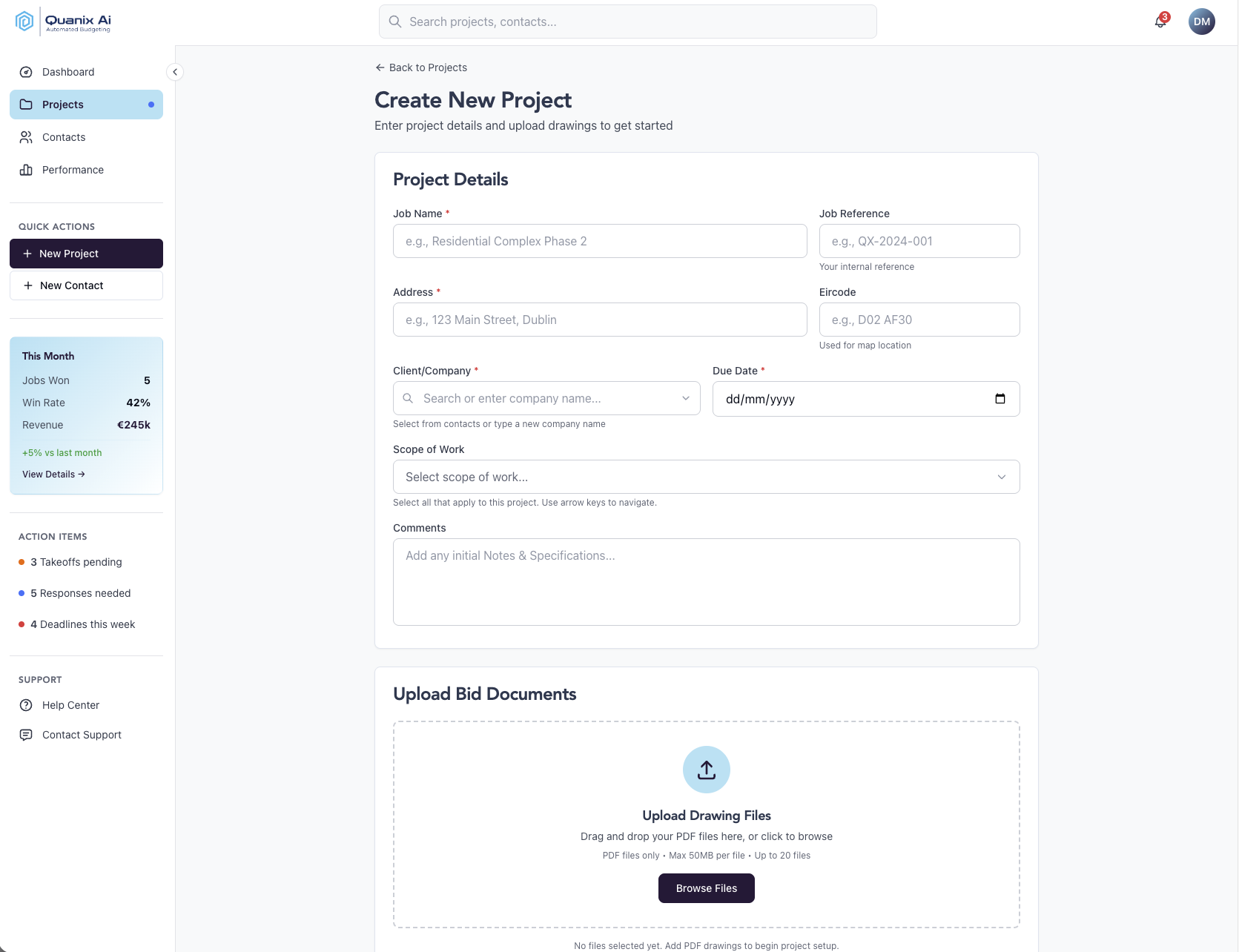Click the upload cloud icon
Screen dimensions: 1239x952
coord(706,770)
